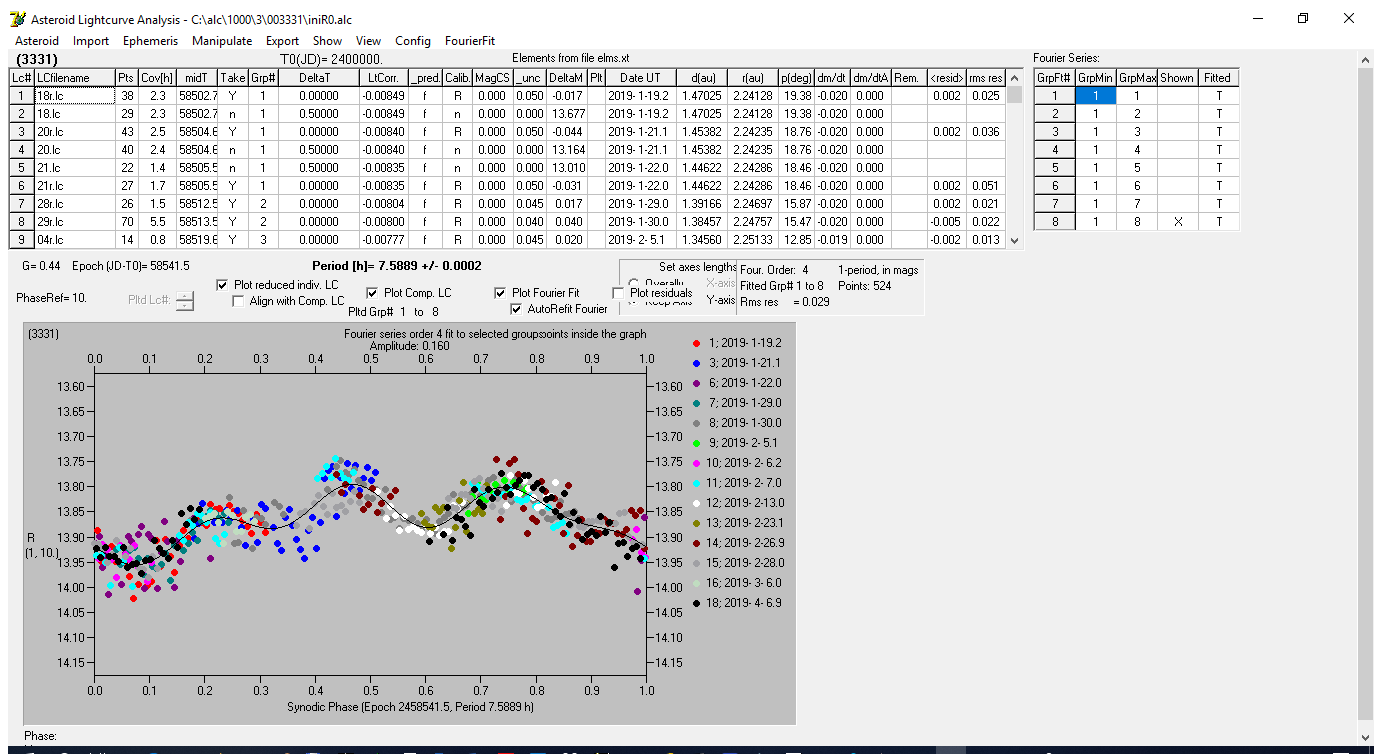Screen dimensions: 1382x754
Task: Click the rms res column header
Action: [x=986, y=78]
